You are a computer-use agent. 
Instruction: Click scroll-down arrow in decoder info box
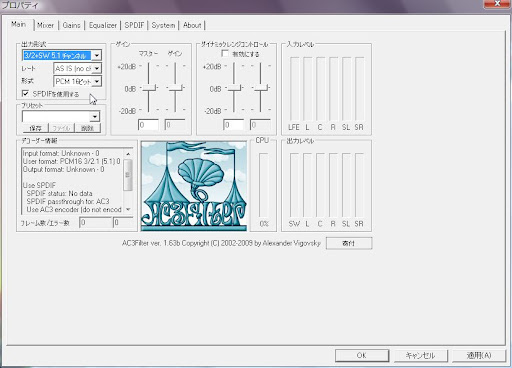pos(128,210)
